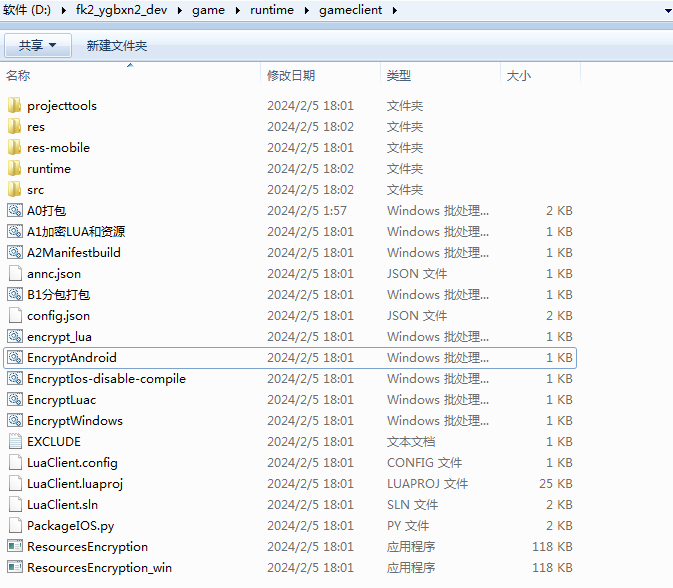673x588 pixels.
Task: Expand the arrow after runtime in address bar
Action: (304, 11)
